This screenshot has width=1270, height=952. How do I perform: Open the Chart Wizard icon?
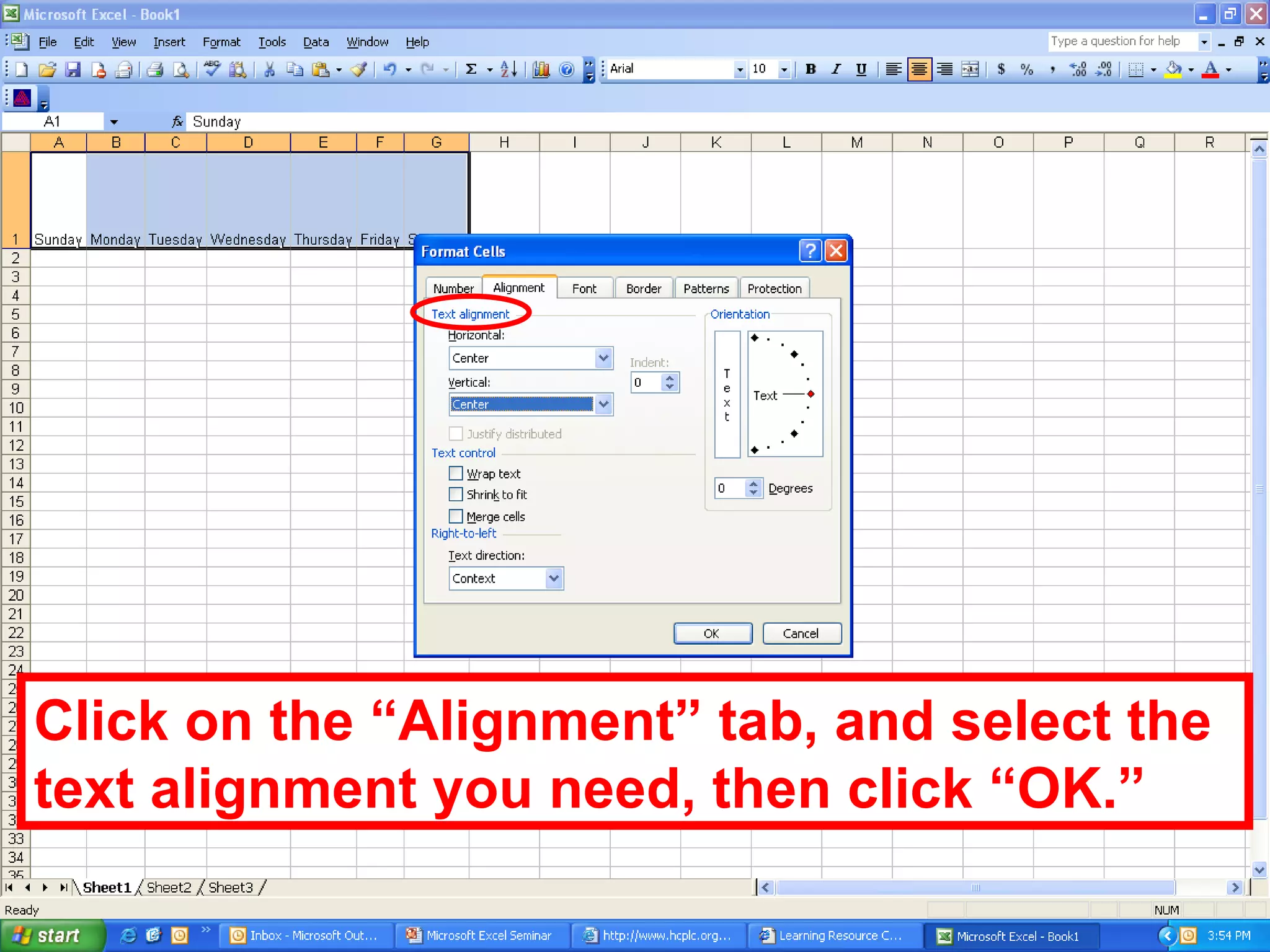(541, 69)
